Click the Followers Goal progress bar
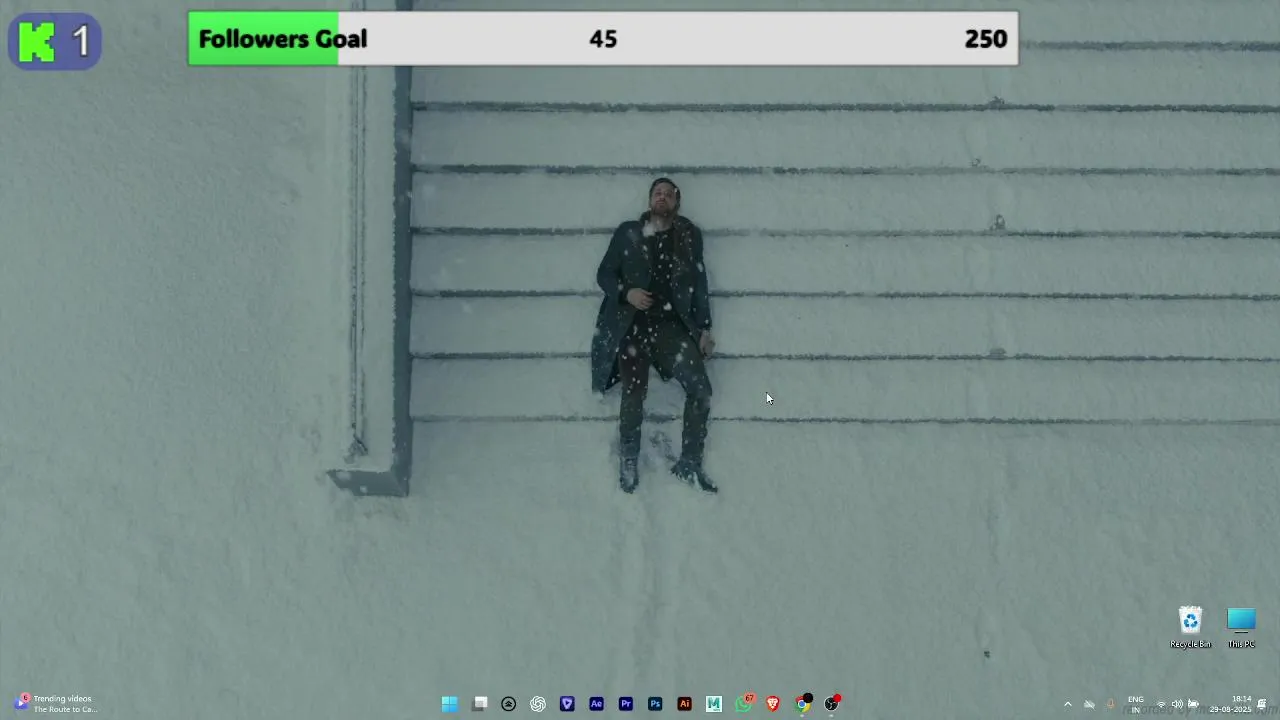Screen dimensions: 1280x720 coord(603,39)
